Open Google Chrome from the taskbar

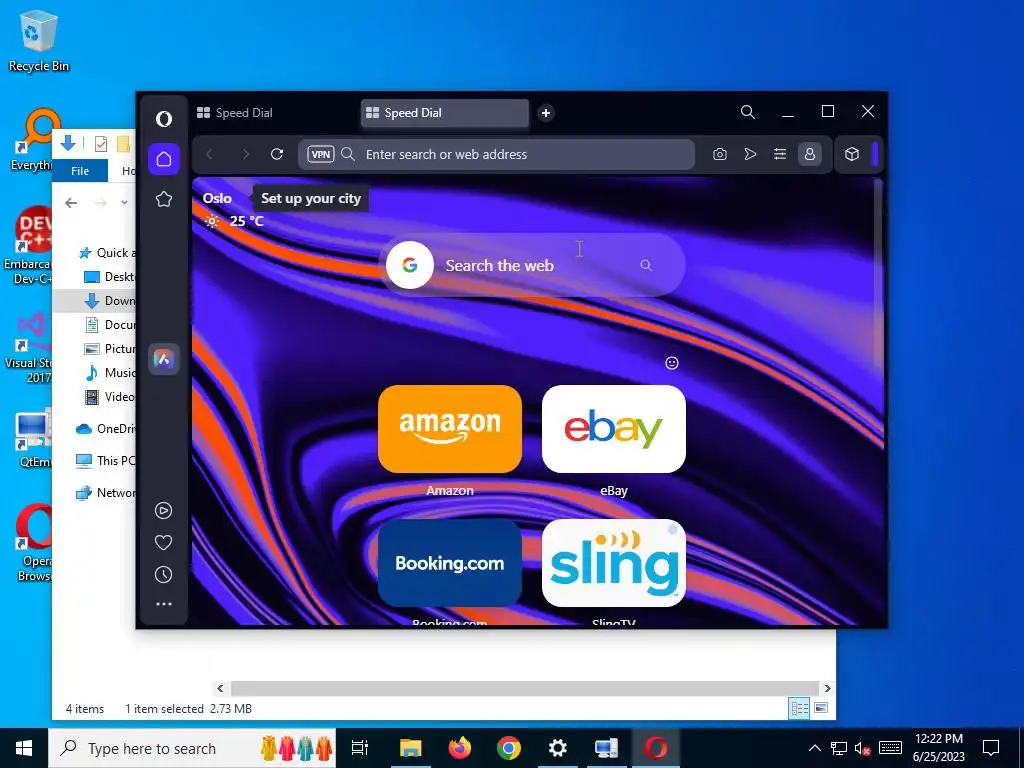pyautogui.click(x=509, y=748)
